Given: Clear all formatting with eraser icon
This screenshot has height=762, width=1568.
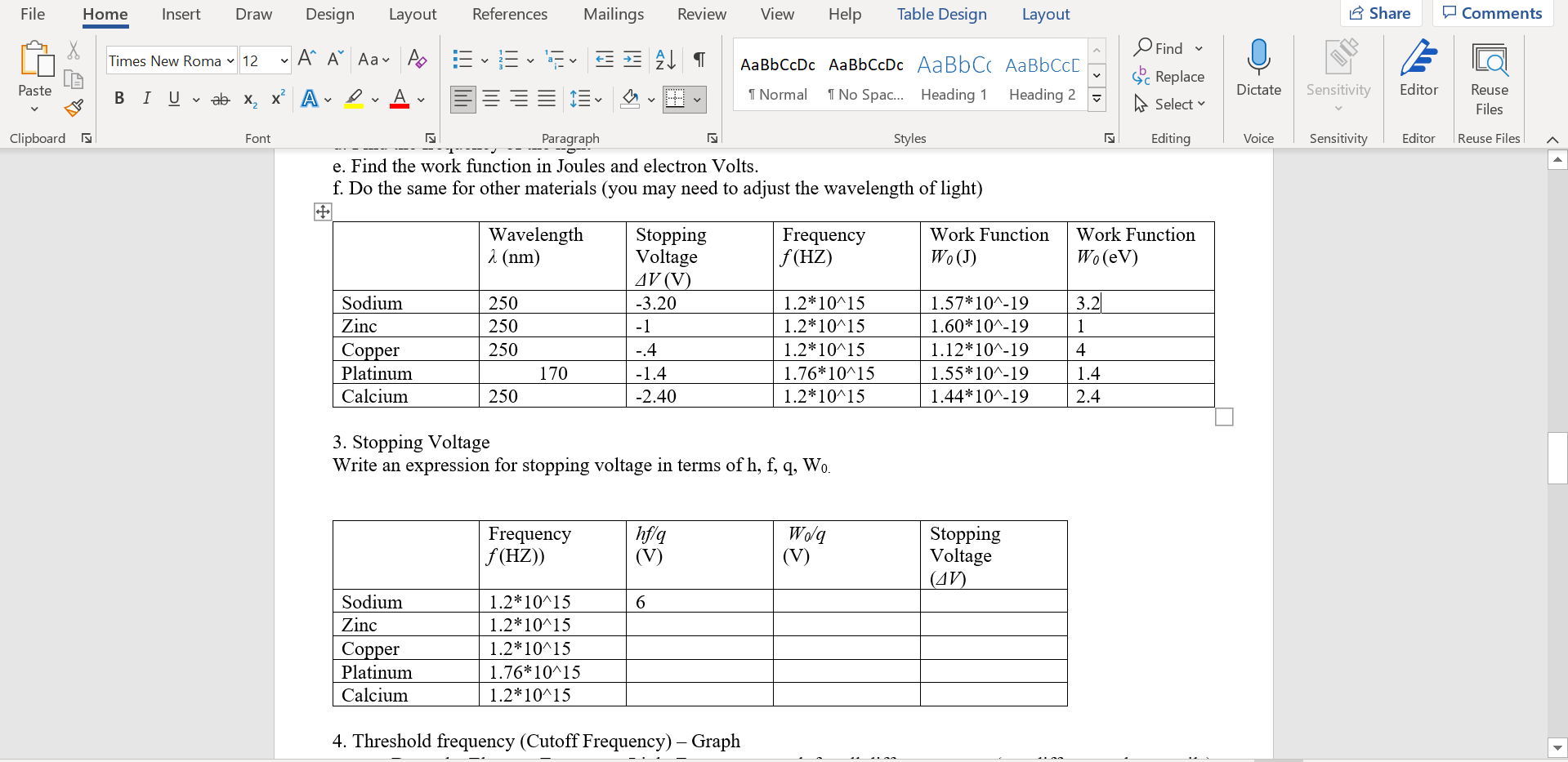Looking at the screenshot, I should [417, 59].
